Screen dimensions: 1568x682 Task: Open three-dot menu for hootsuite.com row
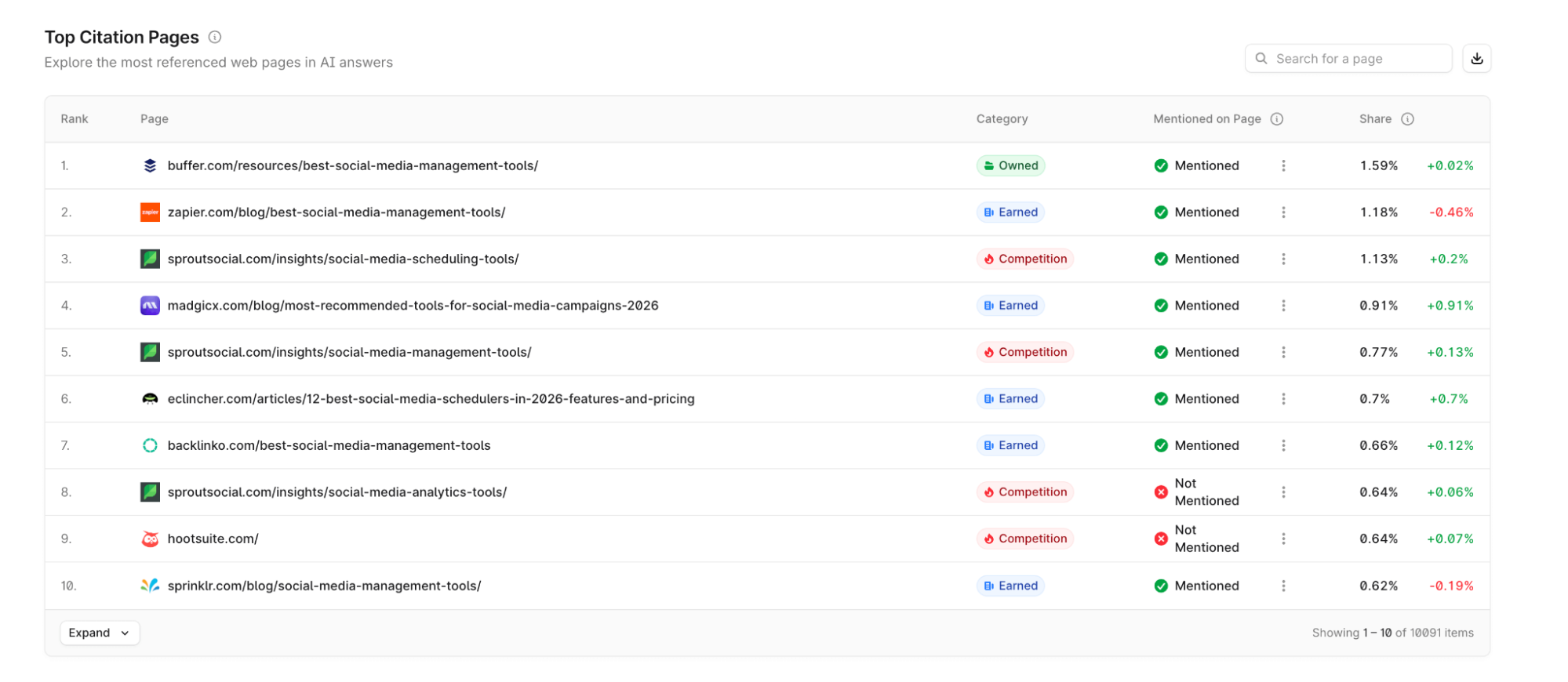(x=1283, y=539)
